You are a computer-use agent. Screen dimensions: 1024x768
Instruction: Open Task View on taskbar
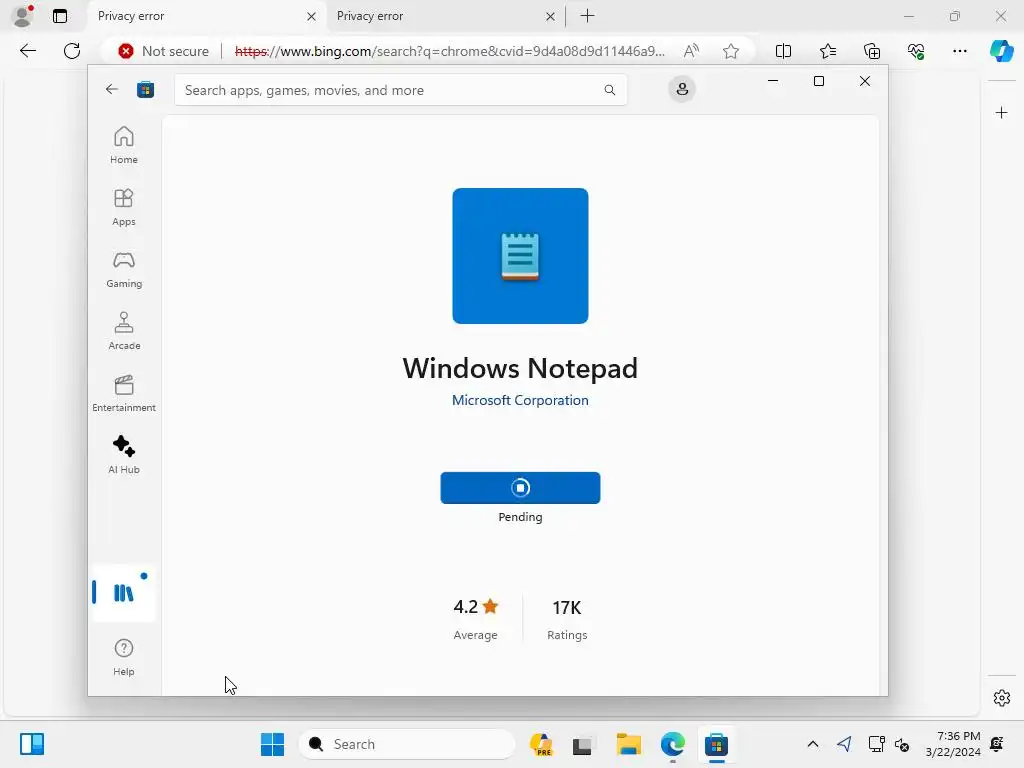pyautogui.click(x=582, y=744)
